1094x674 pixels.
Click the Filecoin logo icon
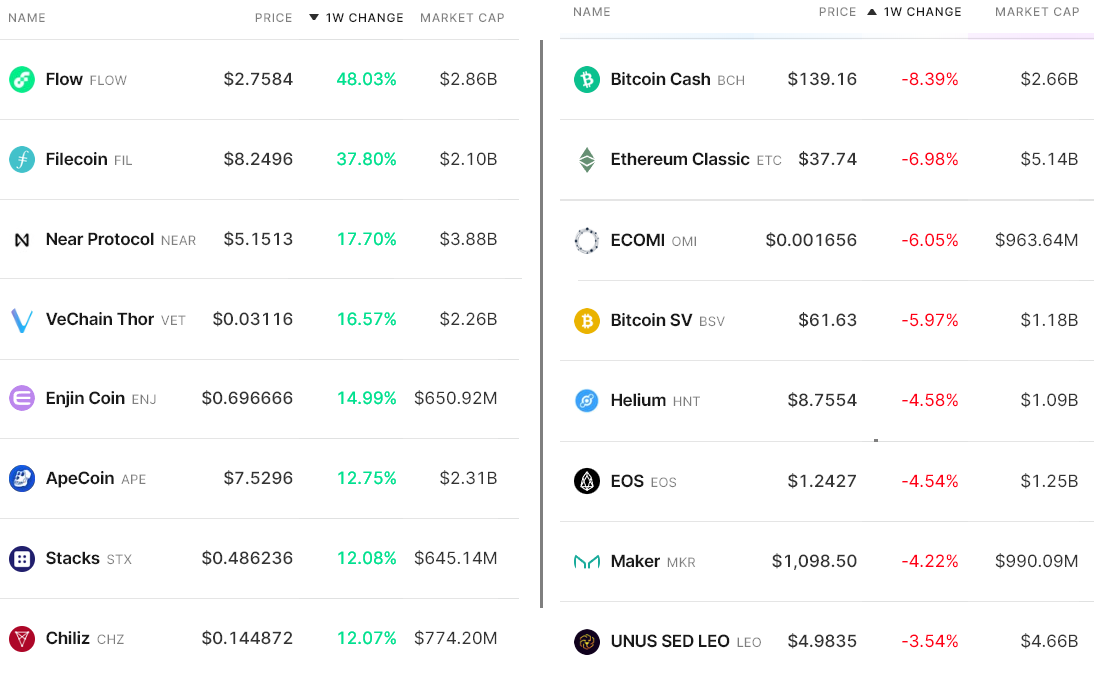22,160
